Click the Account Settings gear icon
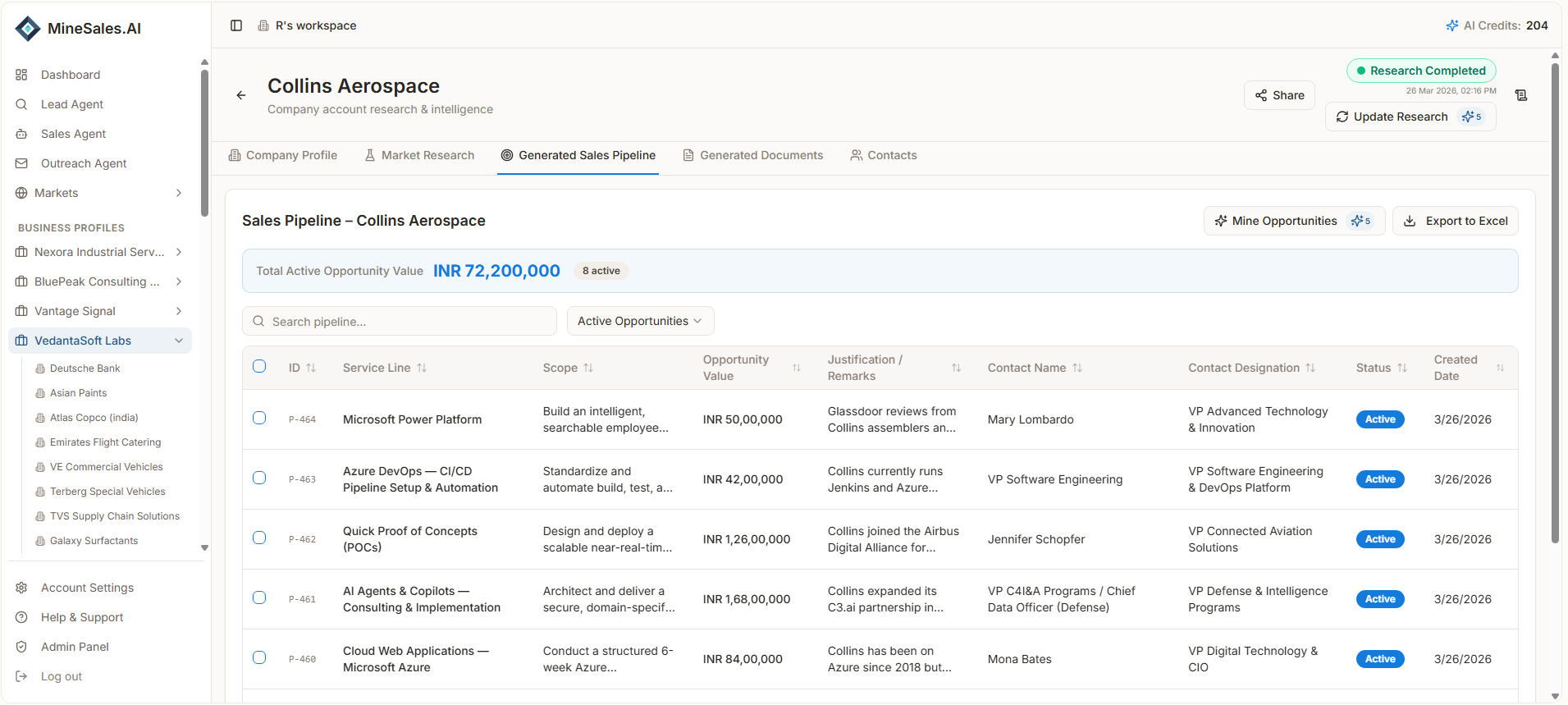Image resolution: width=1568 pixels, height=705 pixels. tap(21, 588)
